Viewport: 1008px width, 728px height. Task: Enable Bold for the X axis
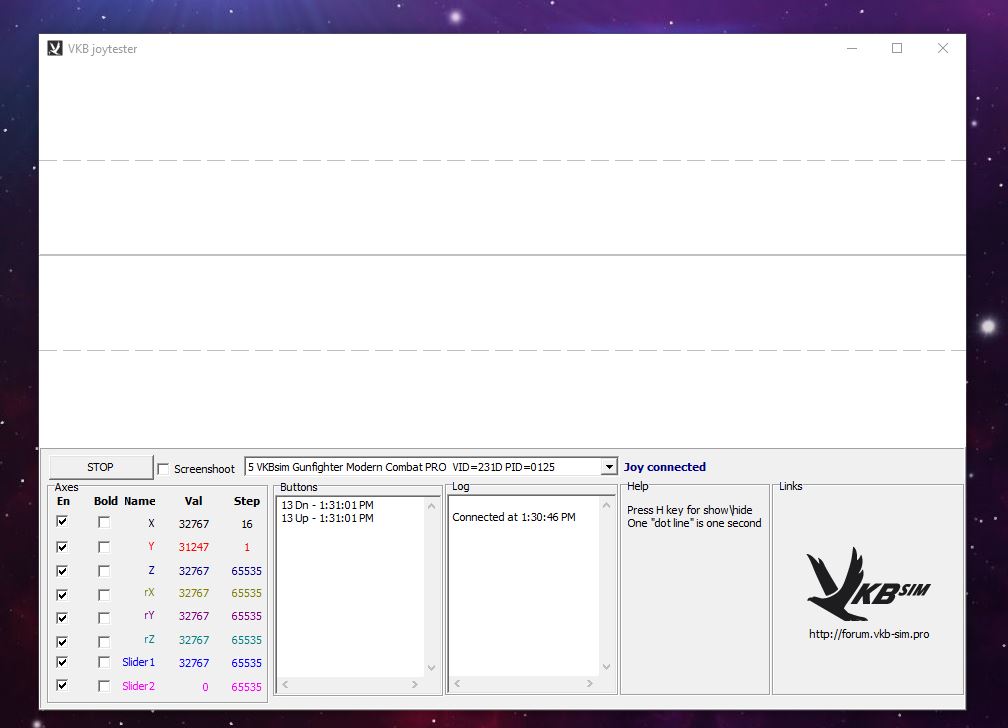104,522
